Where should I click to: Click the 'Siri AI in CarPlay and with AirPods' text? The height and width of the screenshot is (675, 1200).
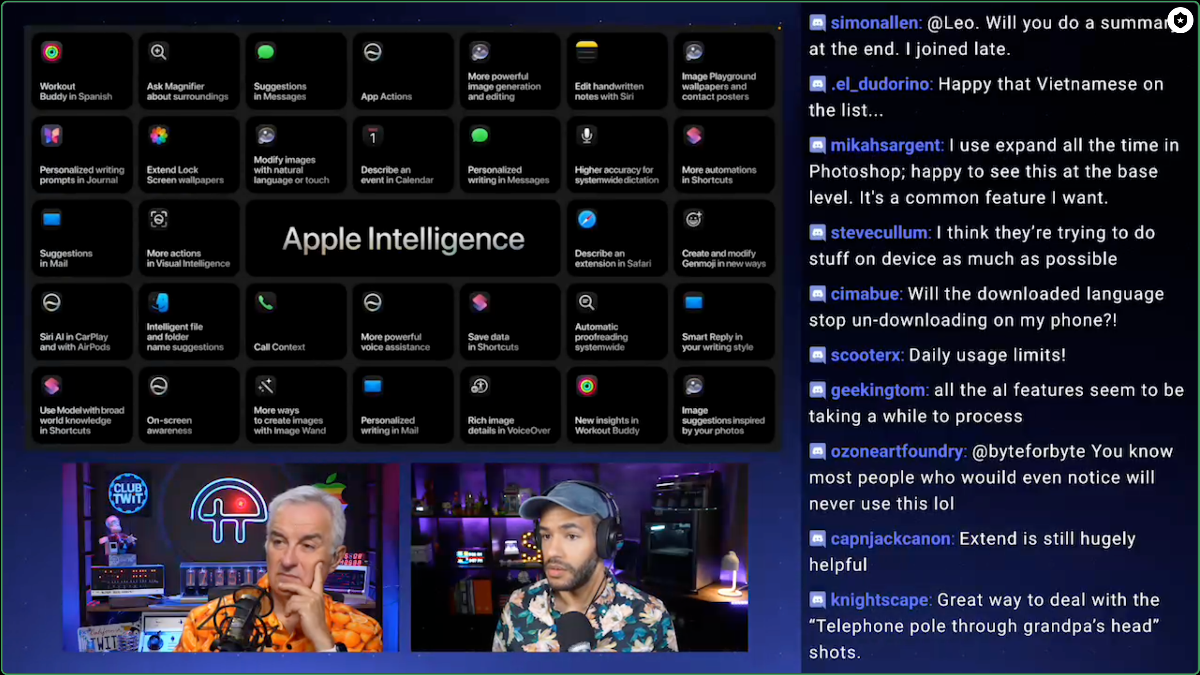coord(75,342)
